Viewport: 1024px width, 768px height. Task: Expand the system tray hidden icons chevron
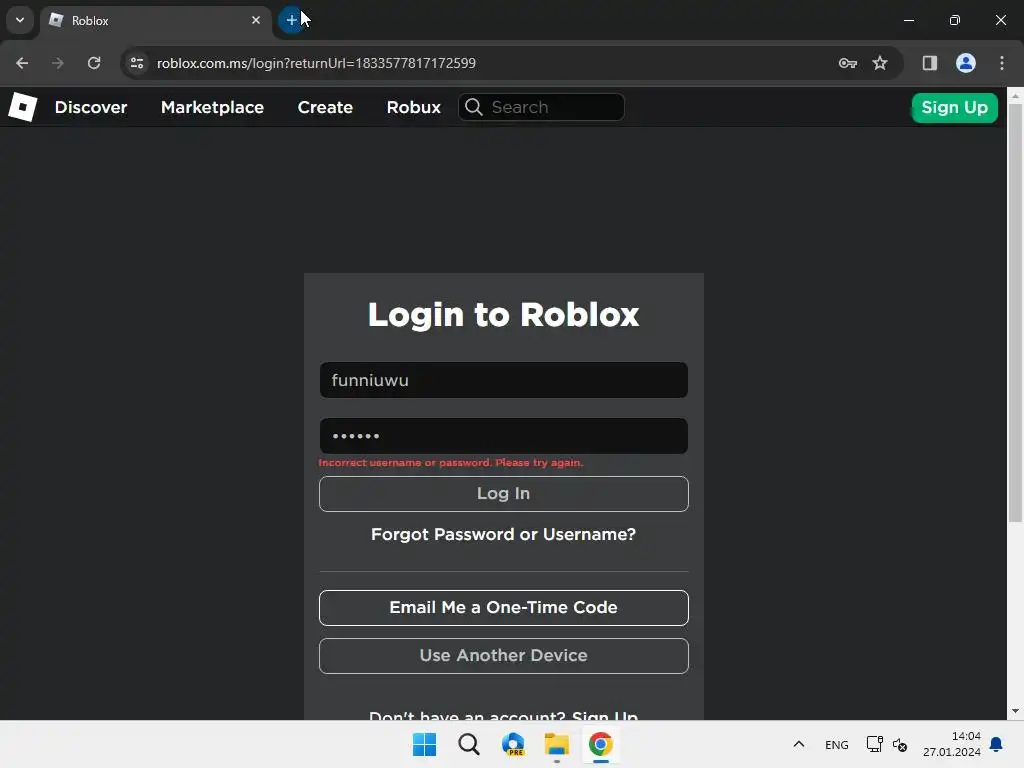(x=799, y=744)
